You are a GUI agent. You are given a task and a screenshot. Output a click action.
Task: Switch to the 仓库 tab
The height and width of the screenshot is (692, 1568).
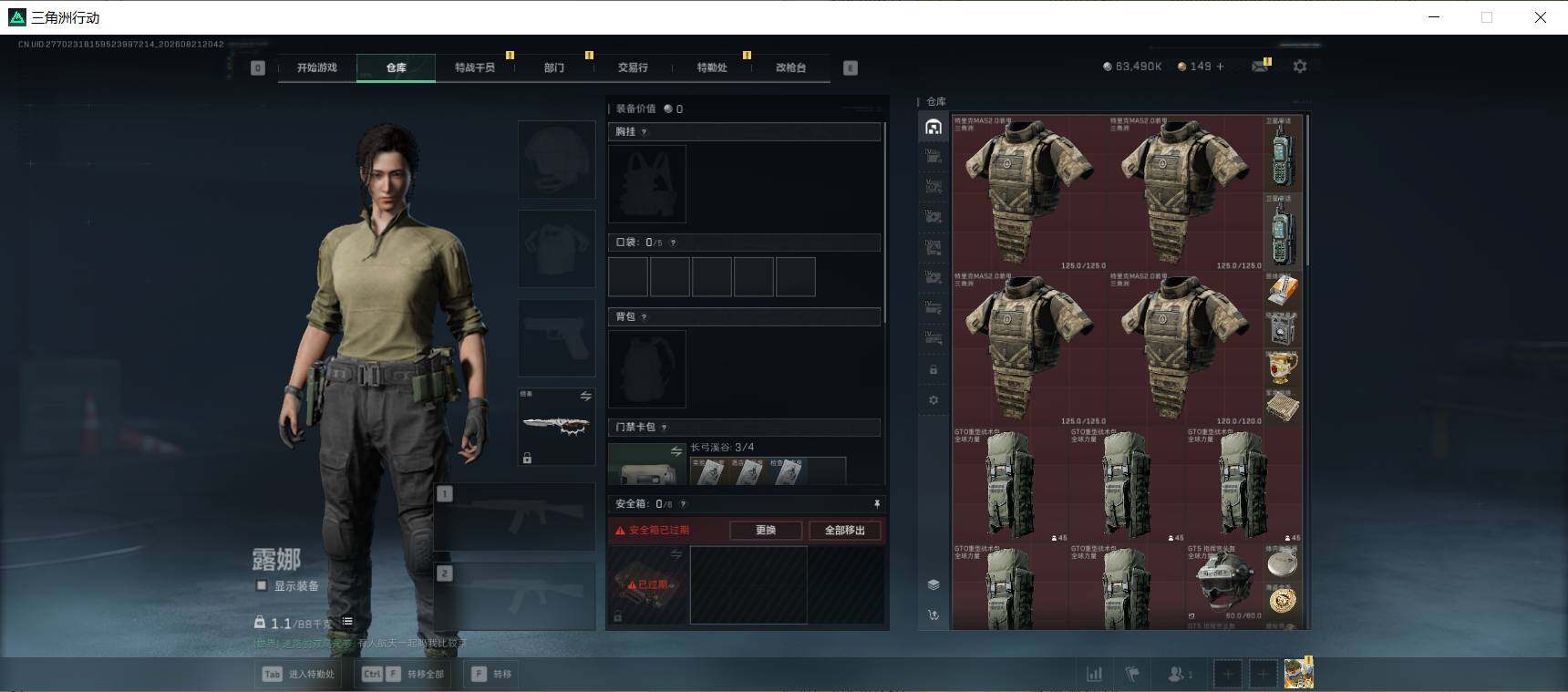pos(396,67)
